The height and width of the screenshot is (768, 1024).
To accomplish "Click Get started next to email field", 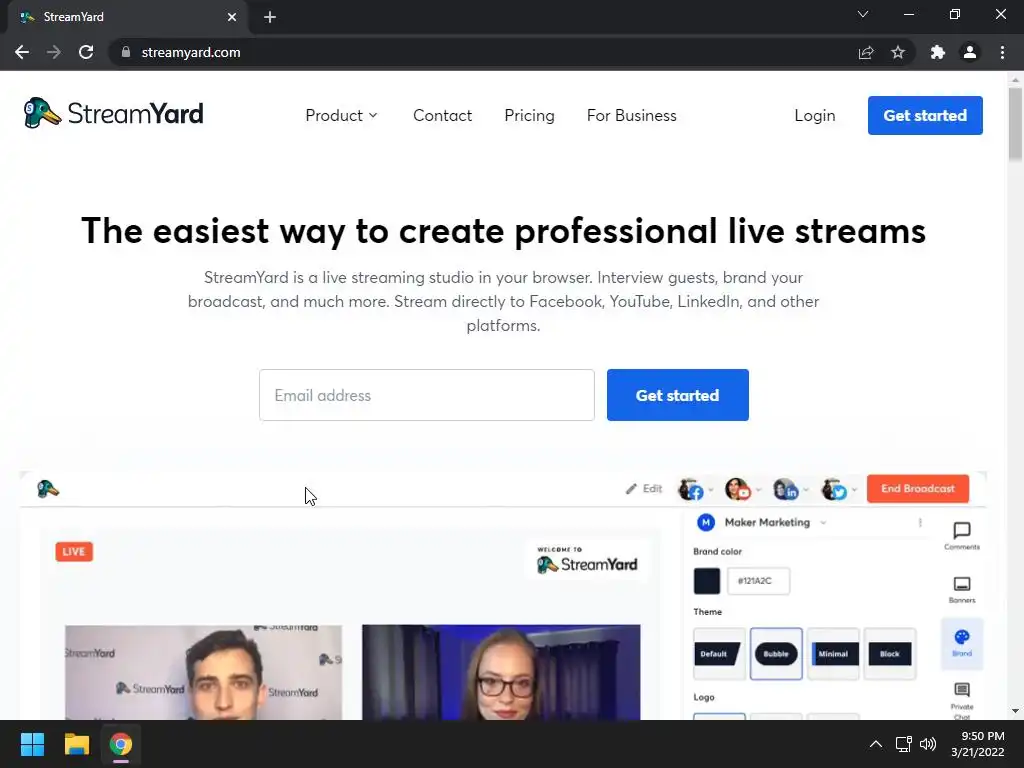I will 677,395.
